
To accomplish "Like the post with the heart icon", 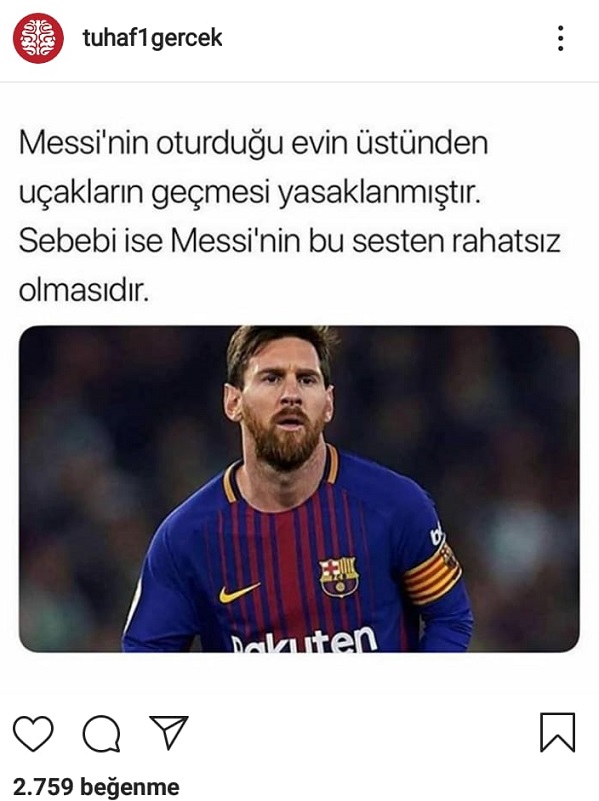I will coord(33,733).
